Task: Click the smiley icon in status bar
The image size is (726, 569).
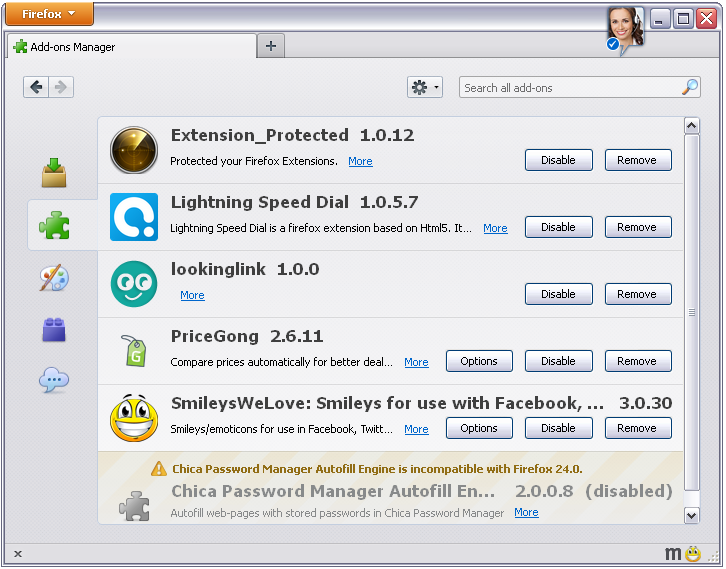Action: pos(693,554)
